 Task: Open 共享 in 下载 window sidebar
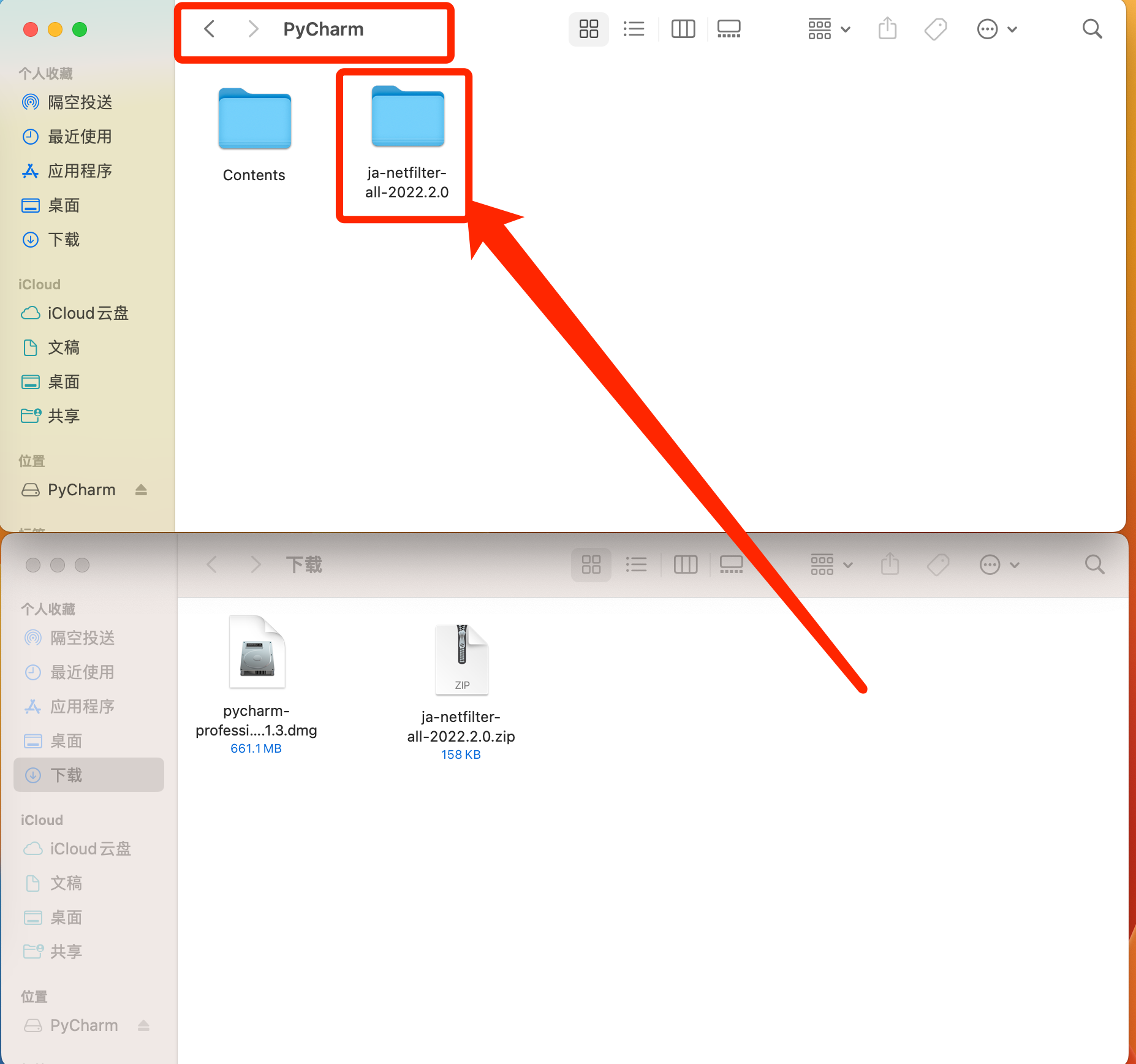coord(54,952)
